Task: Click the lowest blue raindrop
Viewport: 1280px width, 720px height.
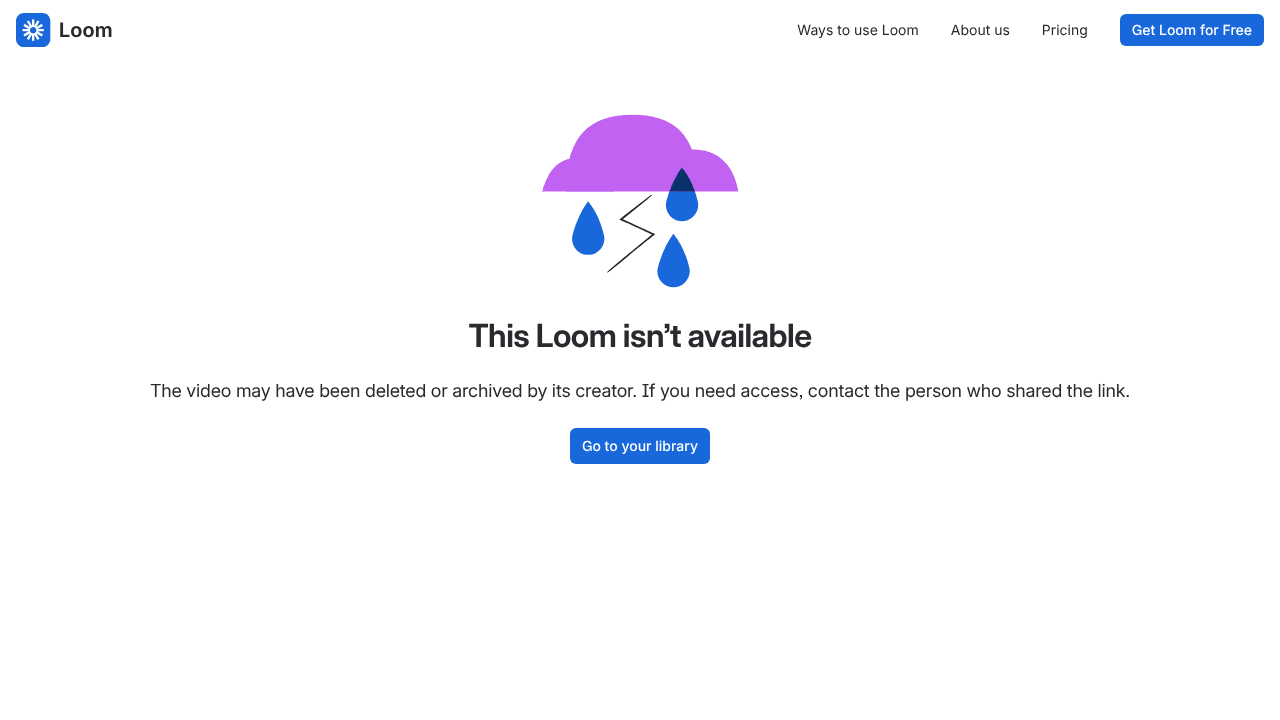Action: tap(673, 260)
